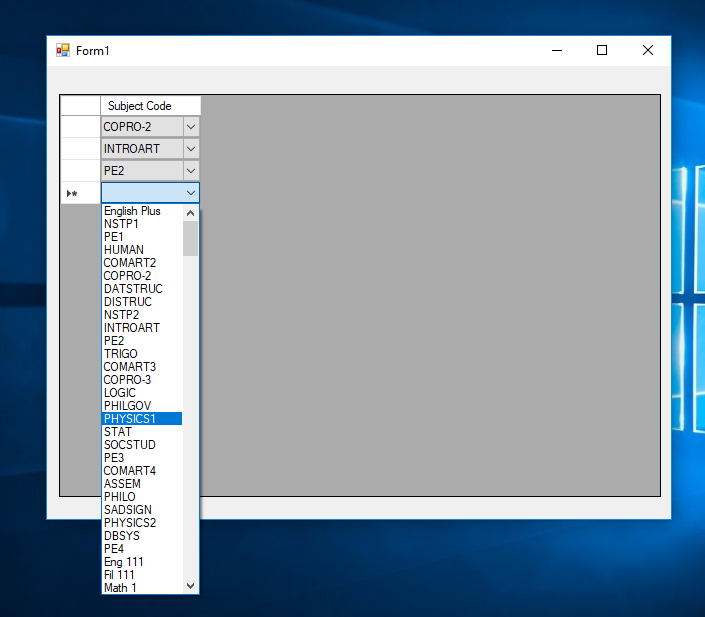Select COMART2 in the list
Image resolution: width=705 pixels, height=617 pixels.
[x=142, y=263]
